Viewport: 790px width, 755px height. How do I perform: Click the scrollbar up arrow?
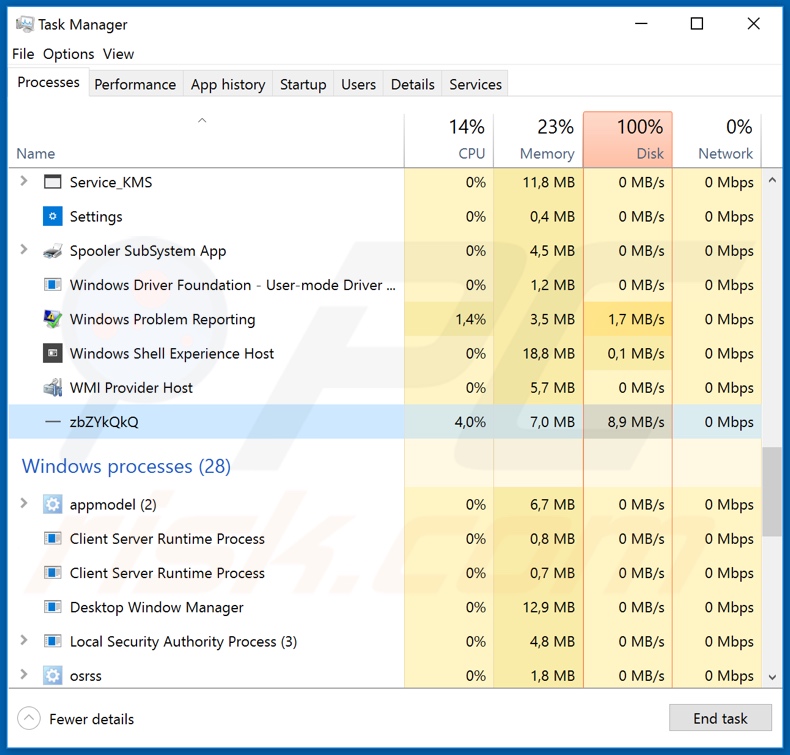(x=772, y=180)
